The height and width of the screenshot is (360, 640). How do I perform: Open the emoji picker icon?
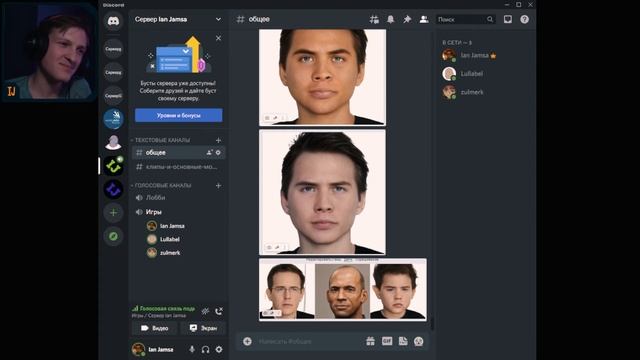(418, 341)
